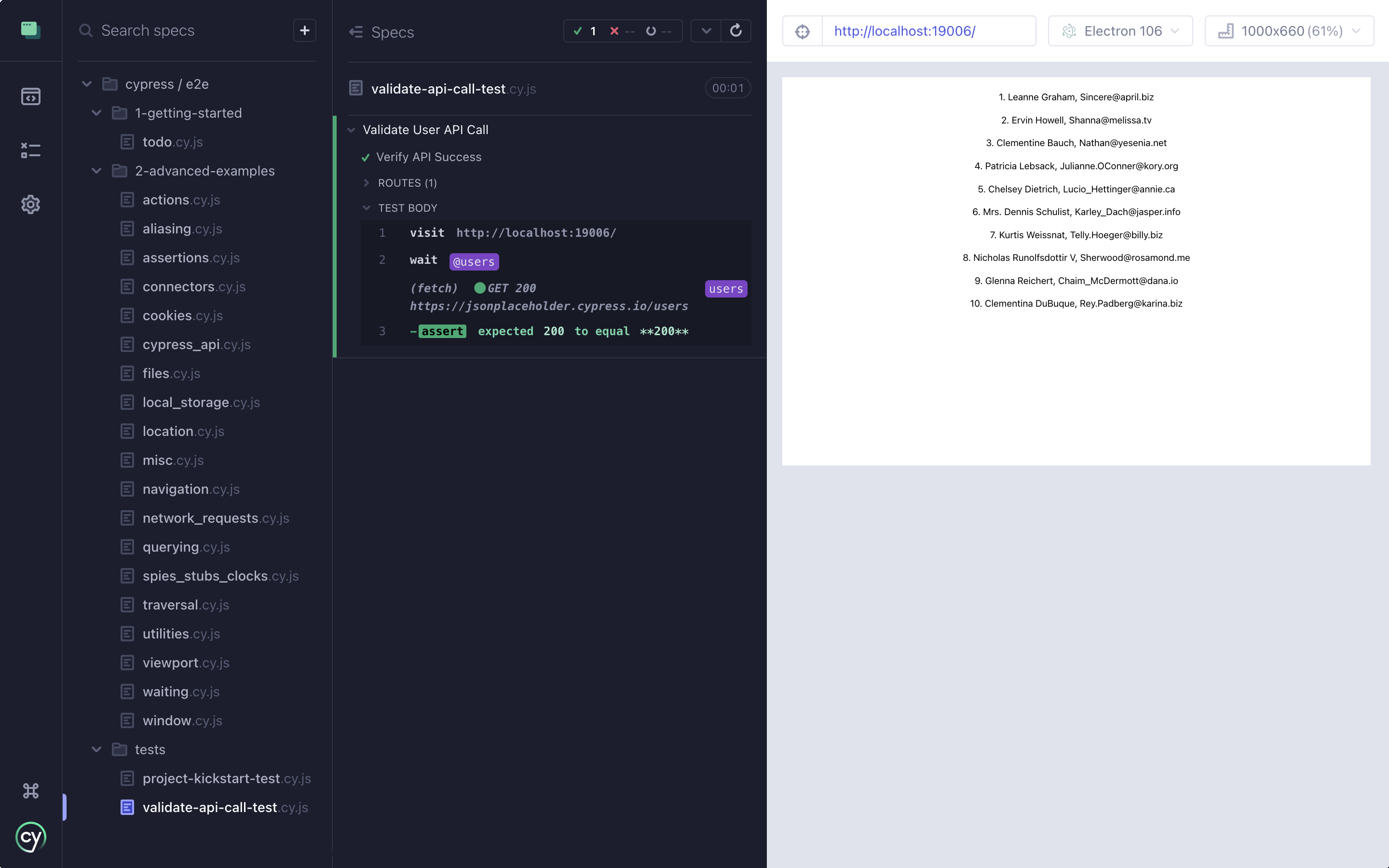Viewport: 1389px width, 868px height.
Task: Click the selector playground icon in browser toolbar
Action: (x=802, y=31)
